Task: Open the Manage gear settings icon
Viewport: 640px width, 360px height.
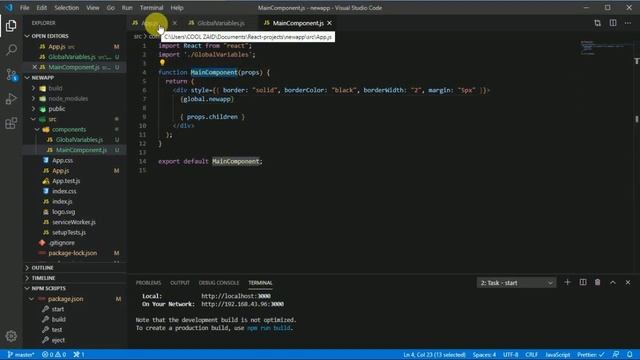Action: pos(11,336)
